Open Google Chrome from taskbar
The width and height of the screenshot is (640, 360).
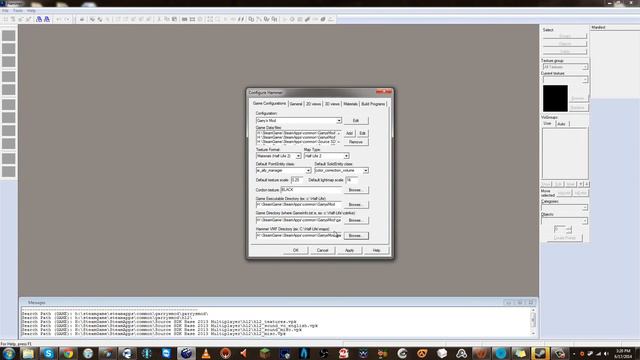(x=68, y=353)
